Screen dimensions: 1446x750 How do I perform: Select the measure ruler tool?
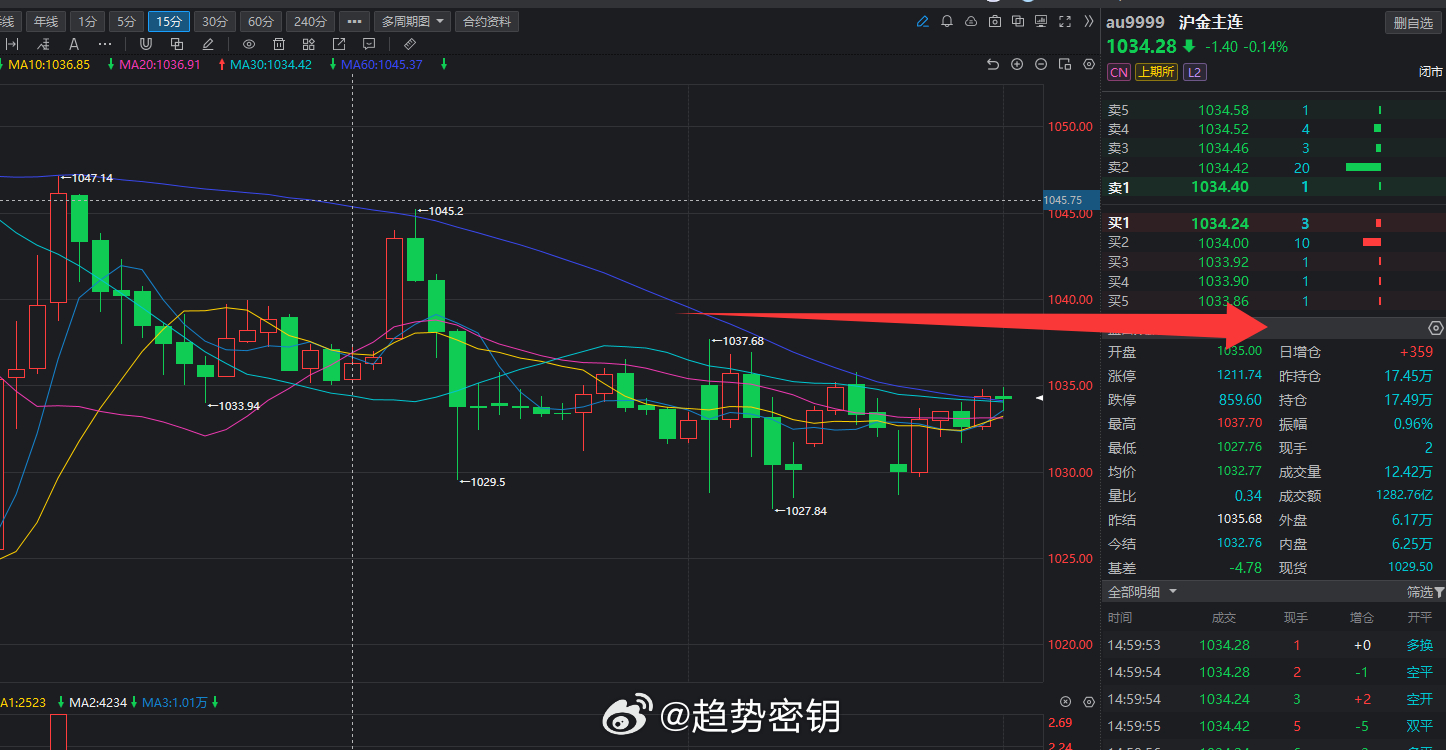(410, 43)
